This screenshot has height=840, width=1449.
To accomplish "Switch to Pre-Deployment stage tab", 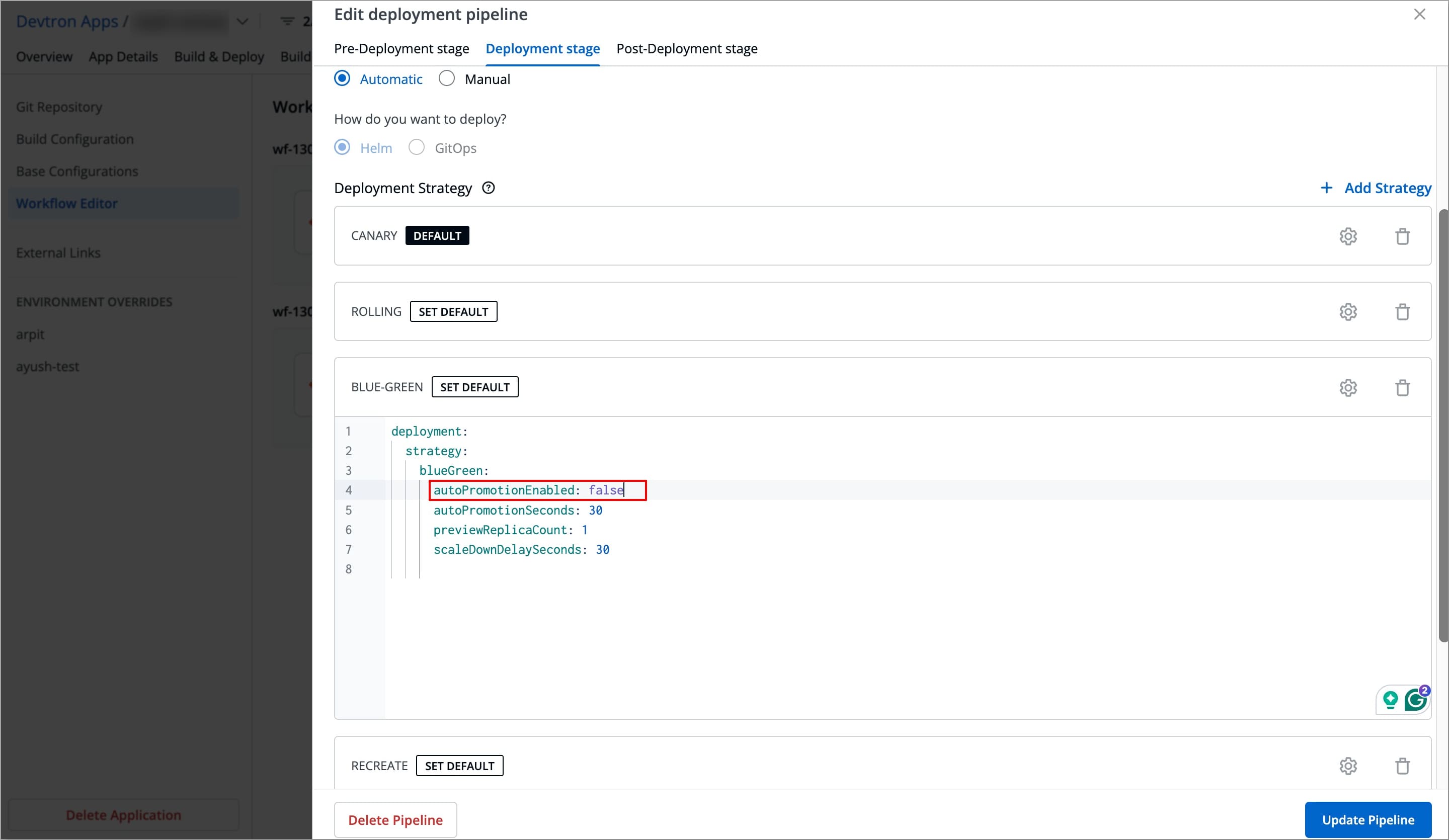I will [x=401, y=49].
